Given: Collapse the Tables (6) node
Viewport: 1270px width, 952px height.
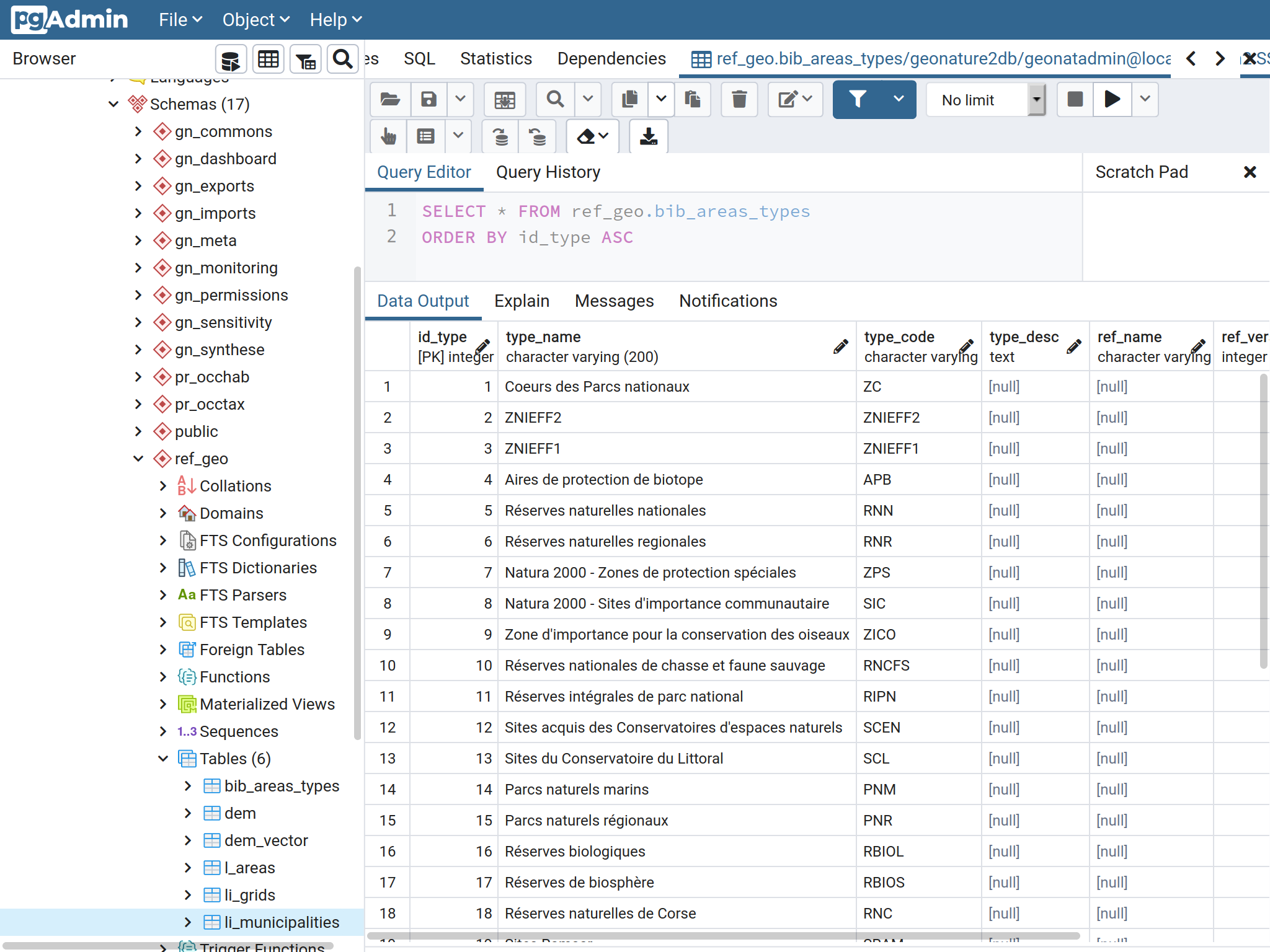Looking at the screenshot, I should (163, 759).
